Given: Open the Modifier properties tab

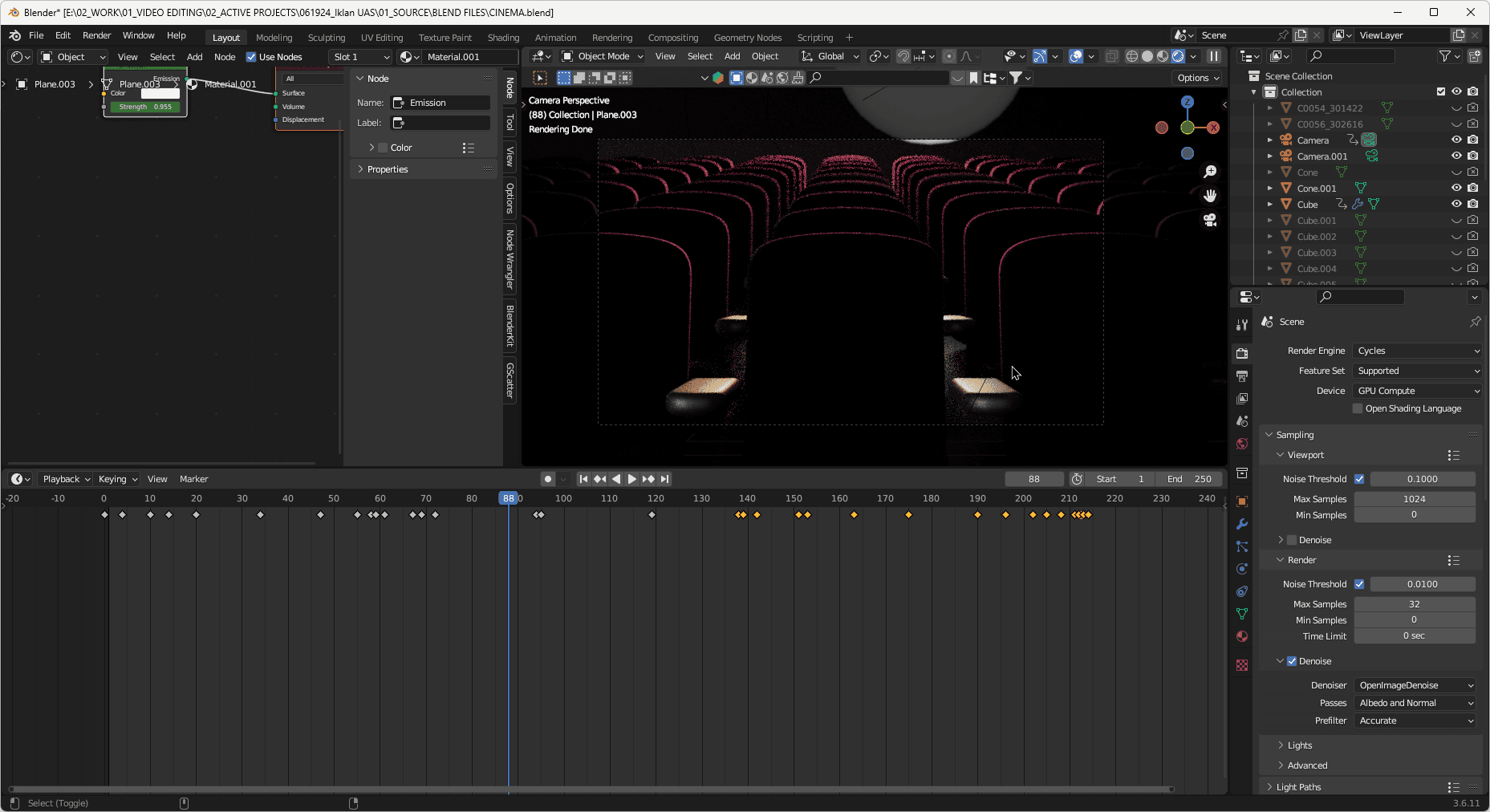Looking at the screenshot, I should [1242, 524].
